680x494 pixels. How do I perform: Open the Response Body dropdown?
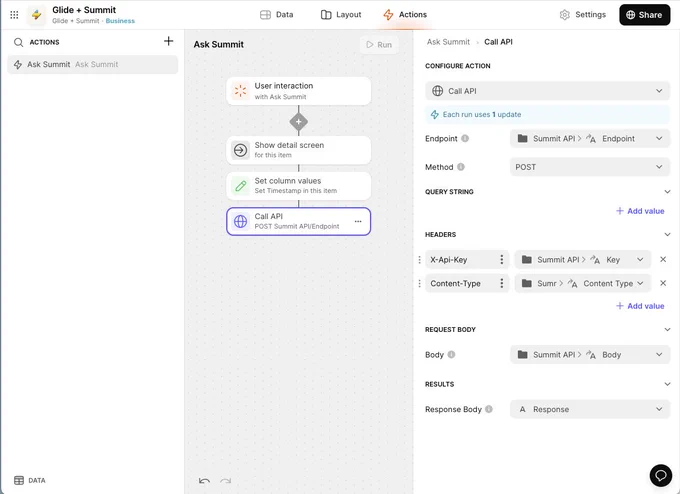590,409
